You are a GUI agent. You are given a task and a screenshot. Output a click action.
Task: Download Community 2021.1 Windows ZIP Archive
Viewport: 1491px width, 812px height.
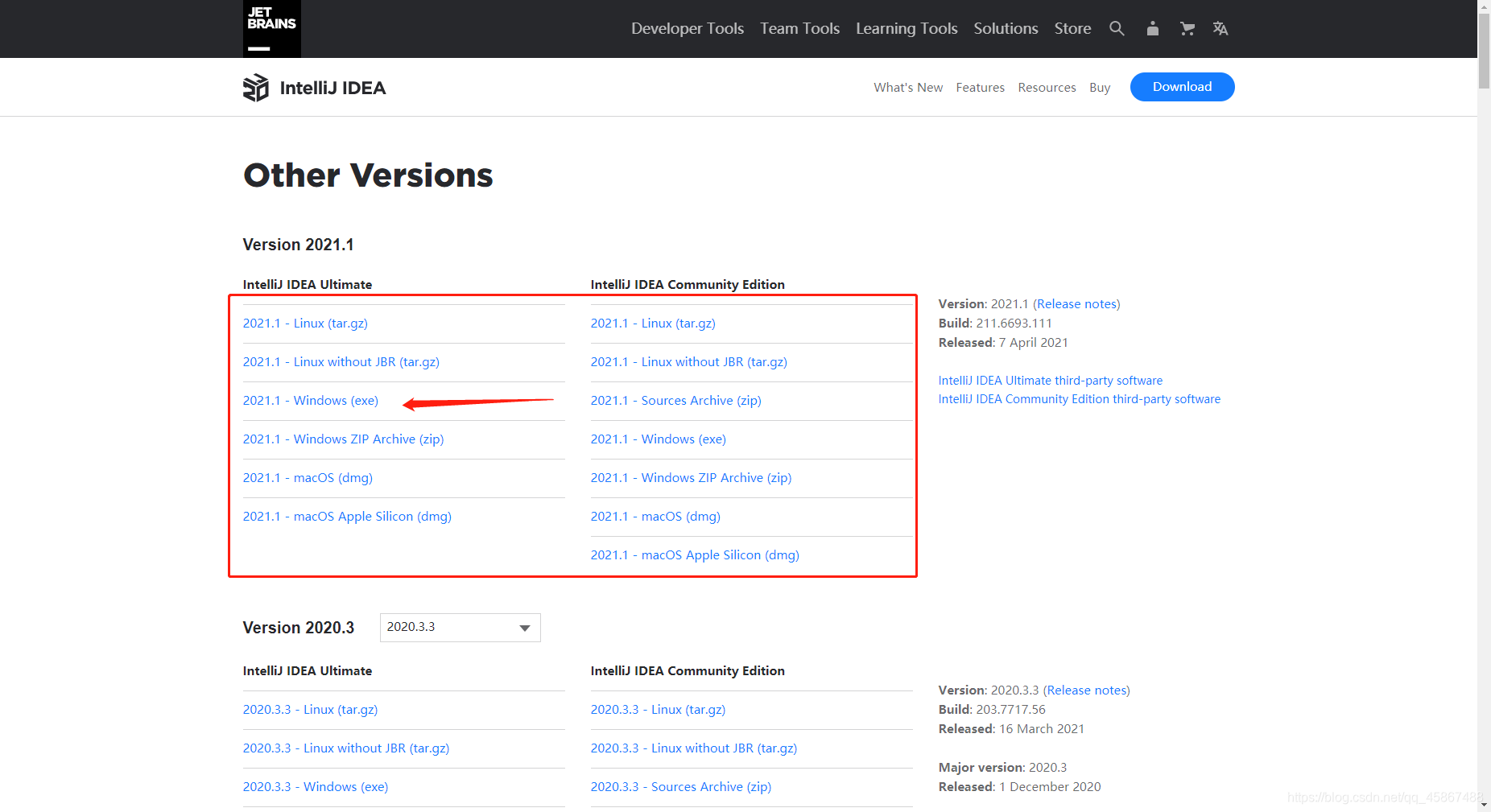pos(691,477)
